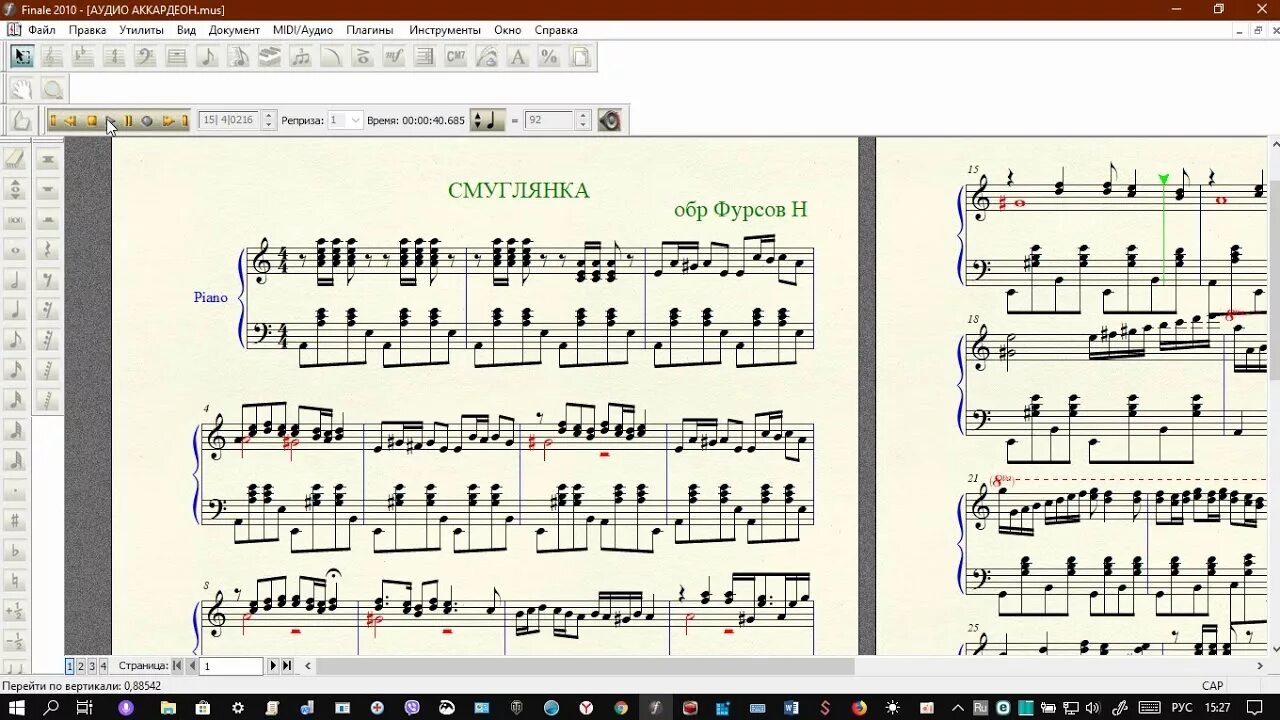
Task: Select the Articulation tool
Action: [362, 57]
